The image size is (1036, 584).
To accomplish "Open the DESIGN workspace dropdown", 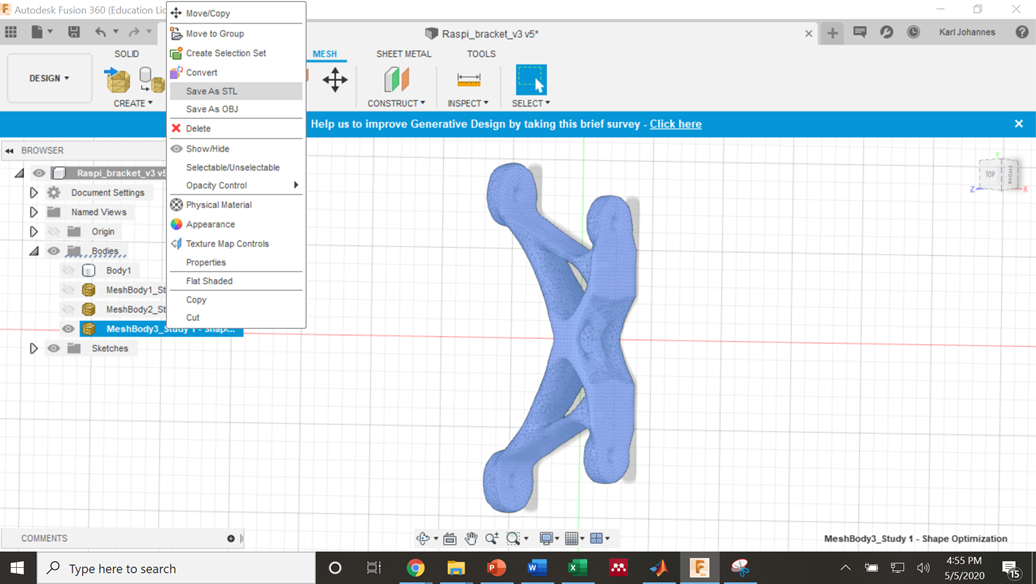I will [49, 78].
